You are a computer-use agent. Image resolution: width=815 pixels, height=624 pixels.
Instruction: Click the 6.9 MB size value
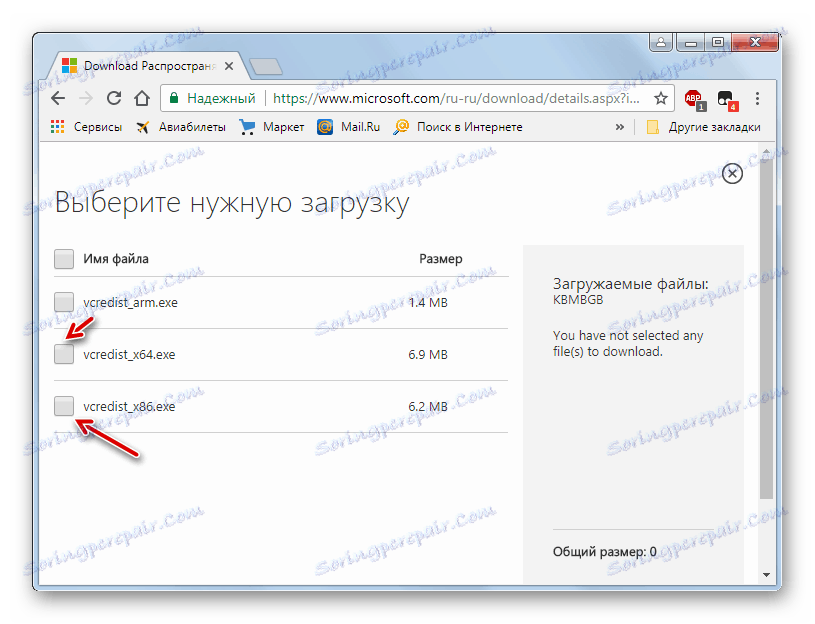(x=428, y=354)
